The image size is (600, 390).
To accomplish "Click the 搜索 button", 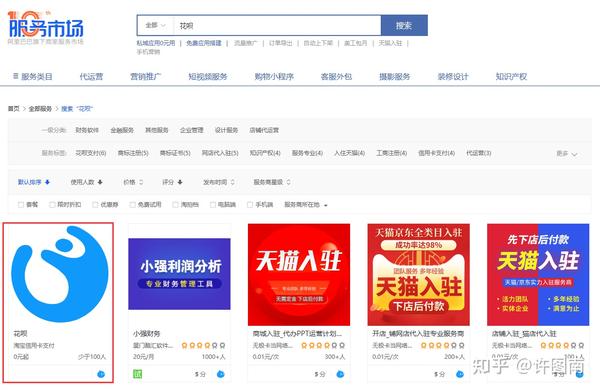I will [404, 26].
